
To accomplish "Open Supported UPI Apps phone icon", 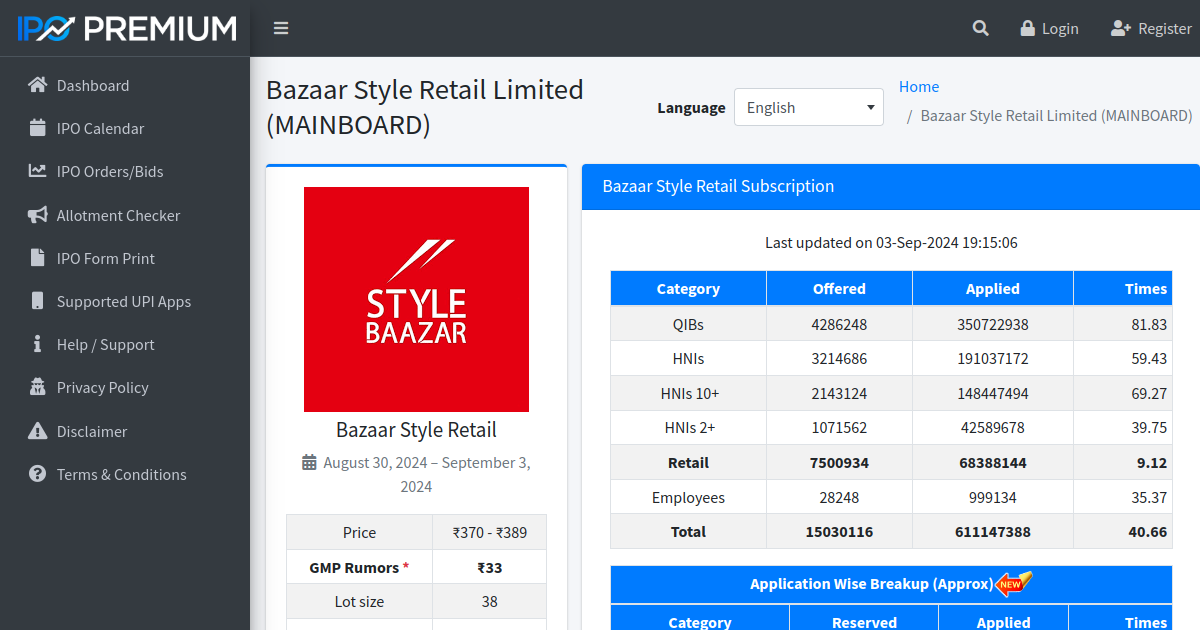I will [35, 301].
